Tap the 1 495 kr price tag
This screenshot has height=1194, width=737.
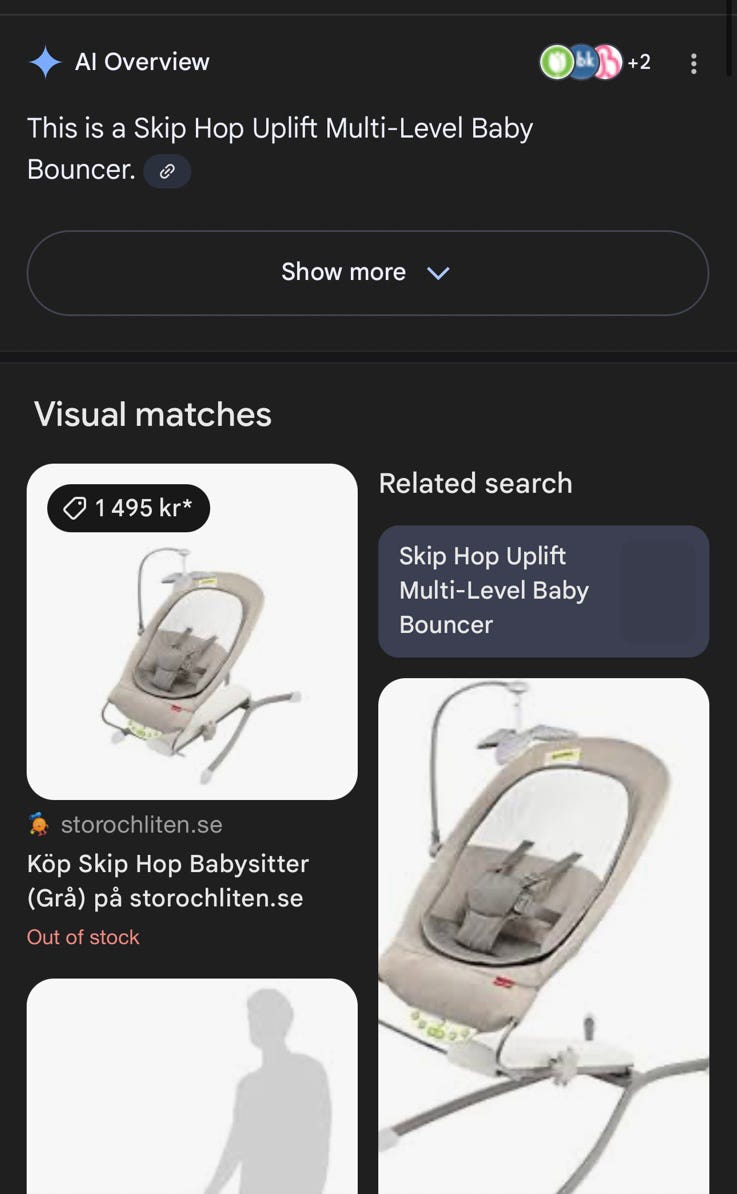click(x=128, y=508)
